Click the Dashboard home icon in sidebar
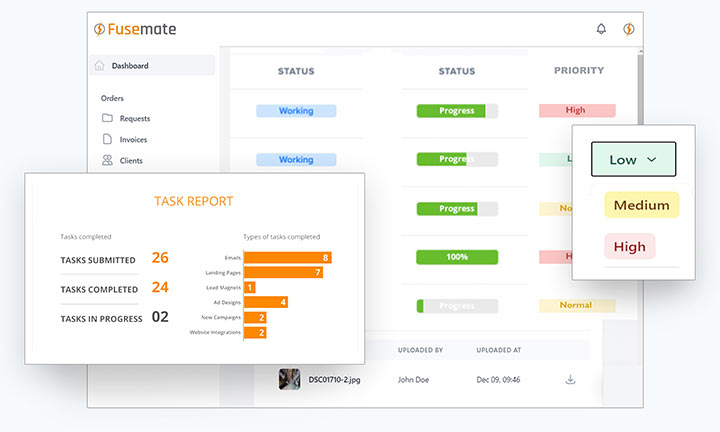The height and width of the screenshot is (432, 720). tap(99, 66)
